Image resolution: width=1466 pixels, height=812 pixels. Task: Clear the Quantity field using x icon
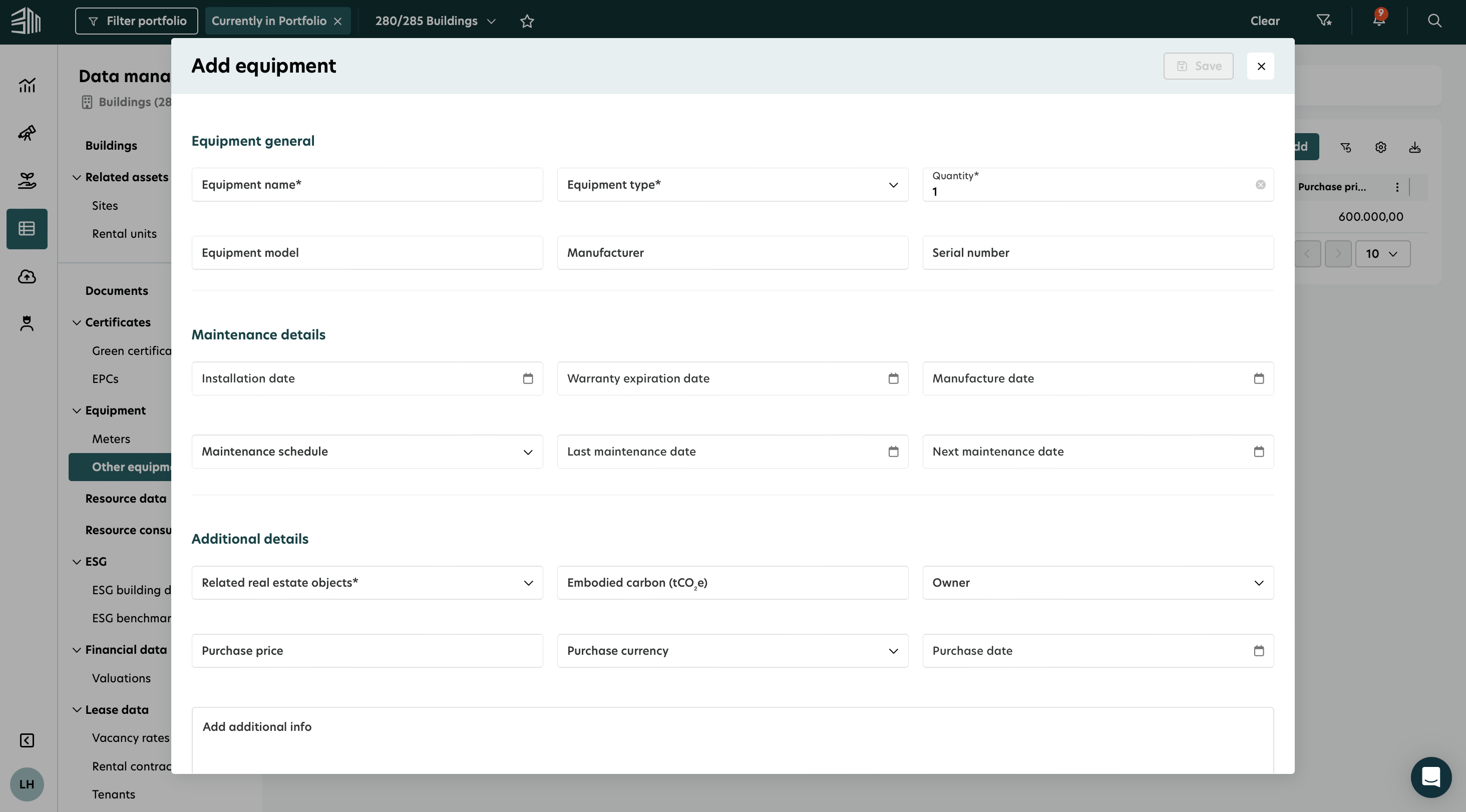[x=1260, y=184]
